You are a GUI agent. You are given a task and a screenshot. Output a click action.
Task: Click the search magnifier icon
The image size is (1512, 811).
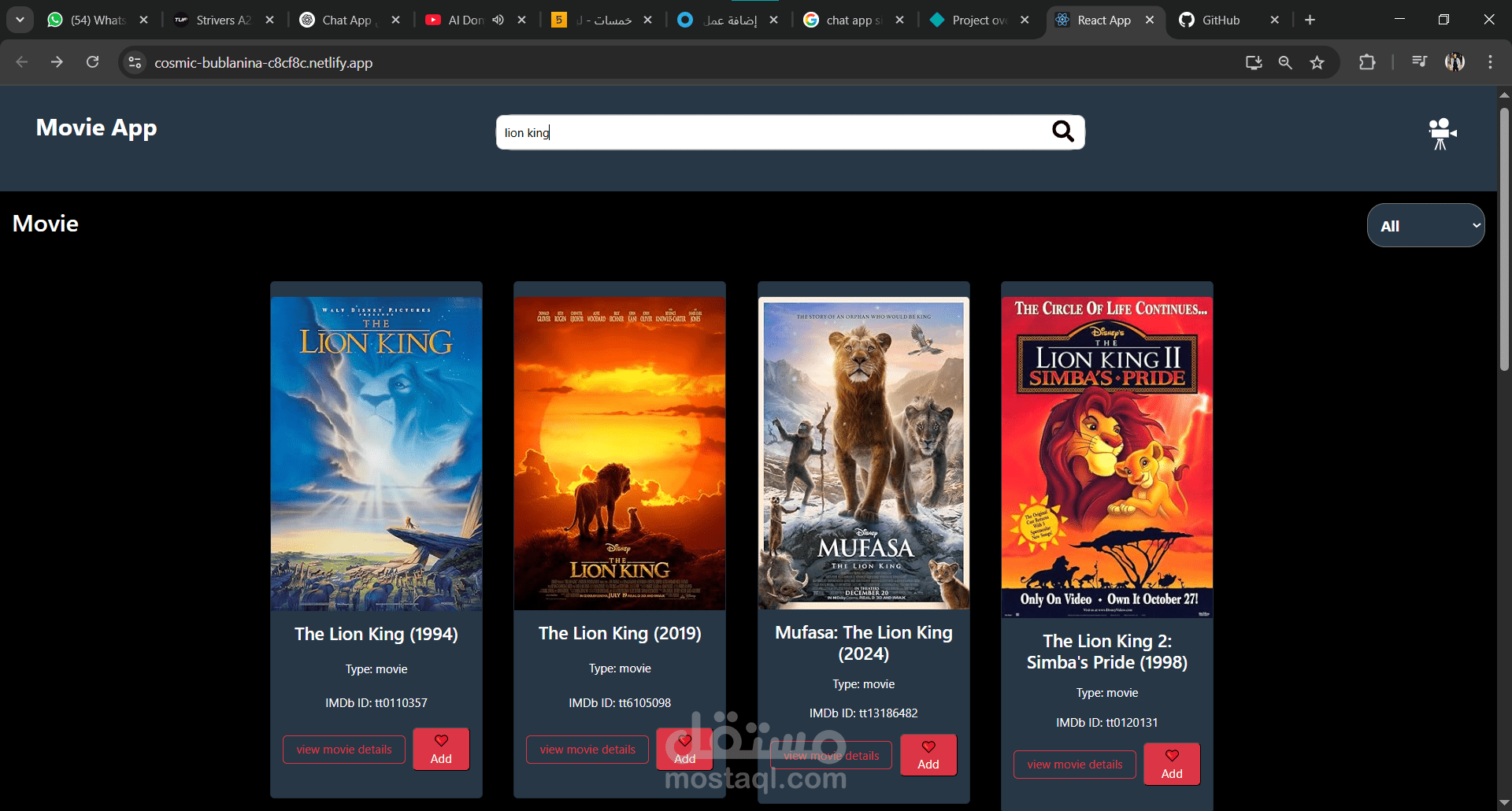point(1063,131)
